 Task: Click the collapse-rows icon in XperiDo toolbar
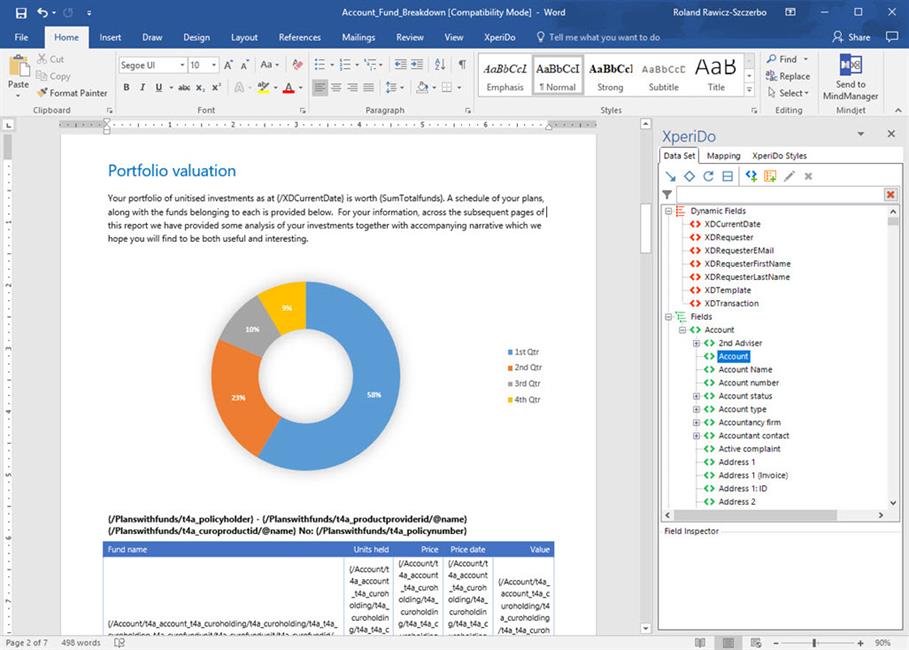click(728, 176)
